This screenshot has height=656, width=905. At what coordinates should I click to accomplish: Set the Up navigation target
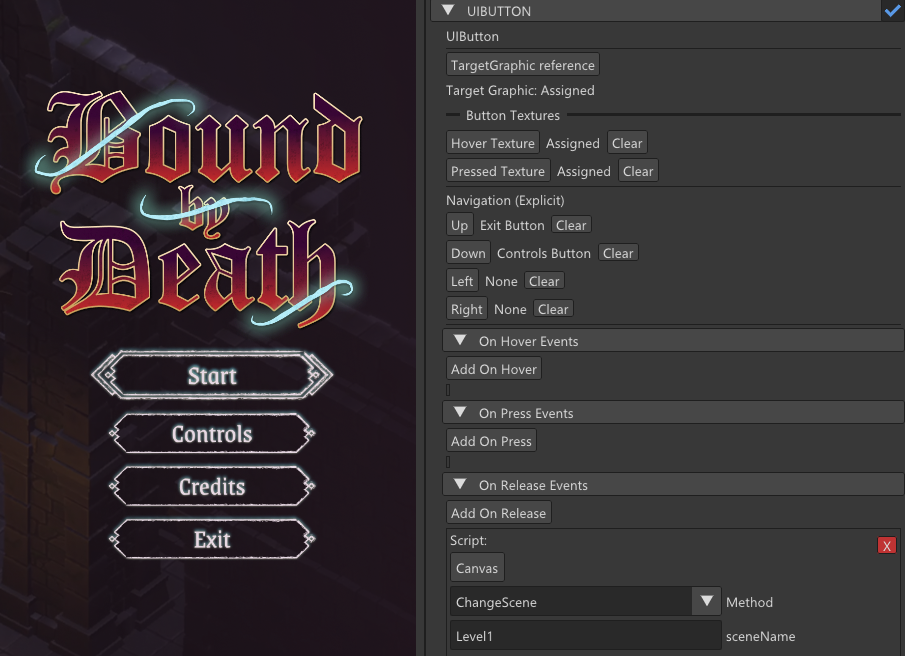(459, 225)
